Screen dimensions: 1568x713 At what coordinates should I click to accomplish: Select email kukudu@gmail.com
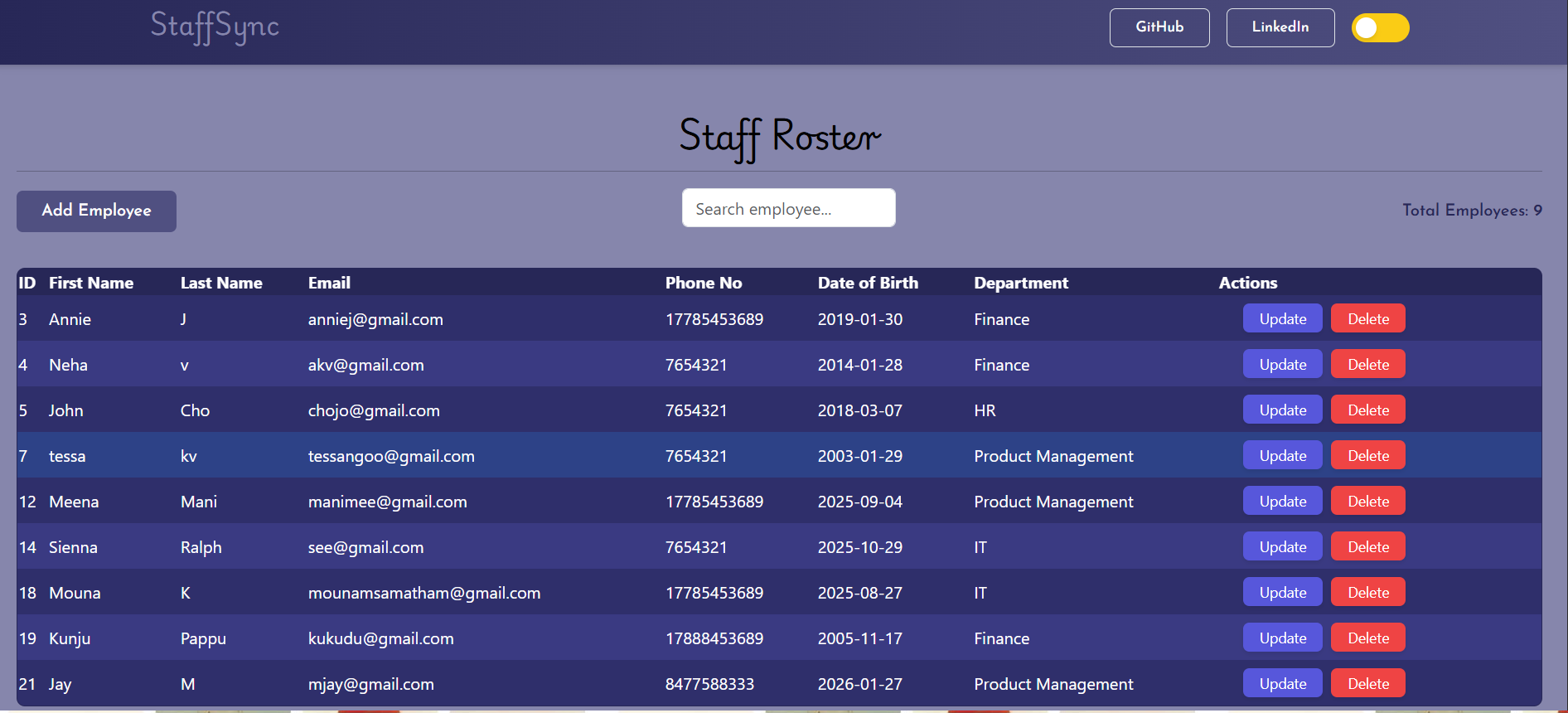380,638
